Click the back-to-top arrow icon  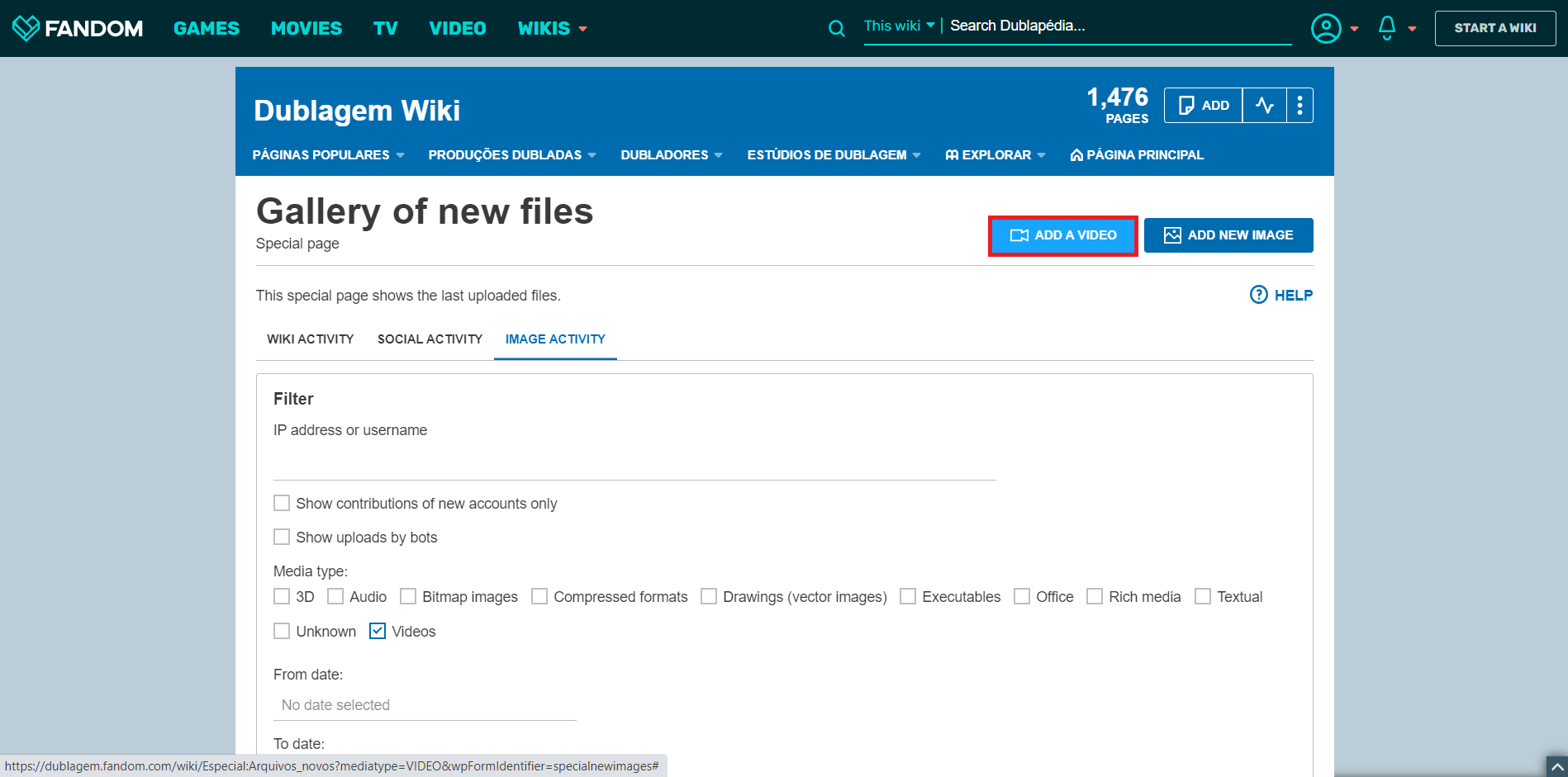click(x=1556, y=766)
